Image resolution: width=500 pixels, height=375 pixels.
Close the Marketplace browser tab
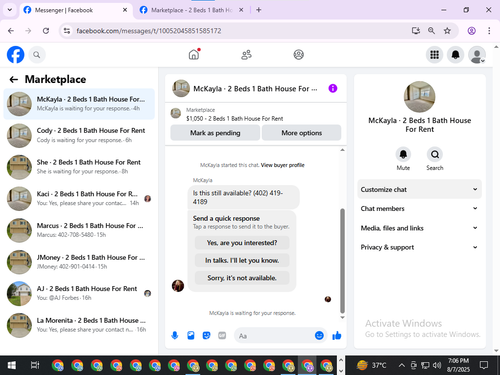tap(241, 10)
